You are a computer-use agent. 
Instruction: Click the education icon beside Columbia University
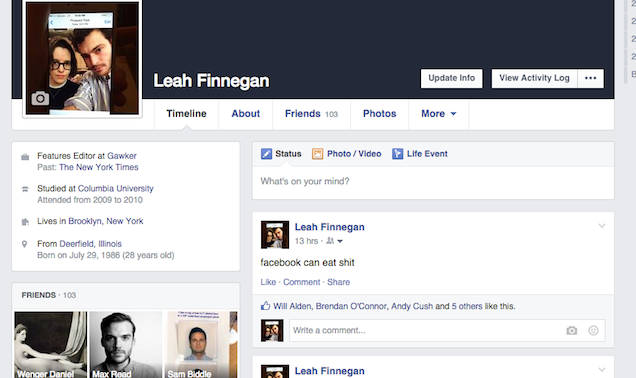point(25,189)
